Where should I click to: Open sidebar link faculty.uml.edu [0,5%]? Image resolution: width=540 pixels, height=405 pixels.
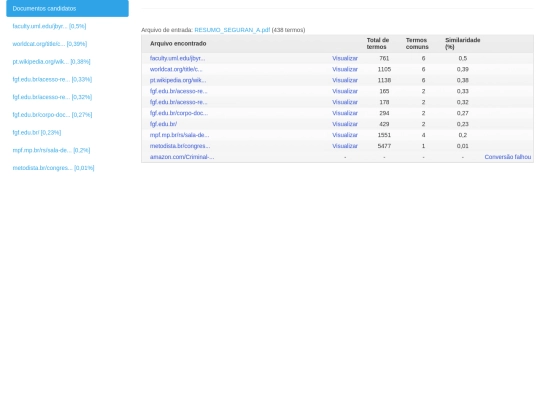49,26
